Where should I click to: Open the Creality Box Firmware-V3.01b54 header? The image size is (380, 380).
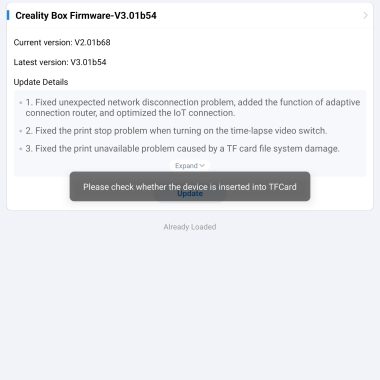(190, 15)
